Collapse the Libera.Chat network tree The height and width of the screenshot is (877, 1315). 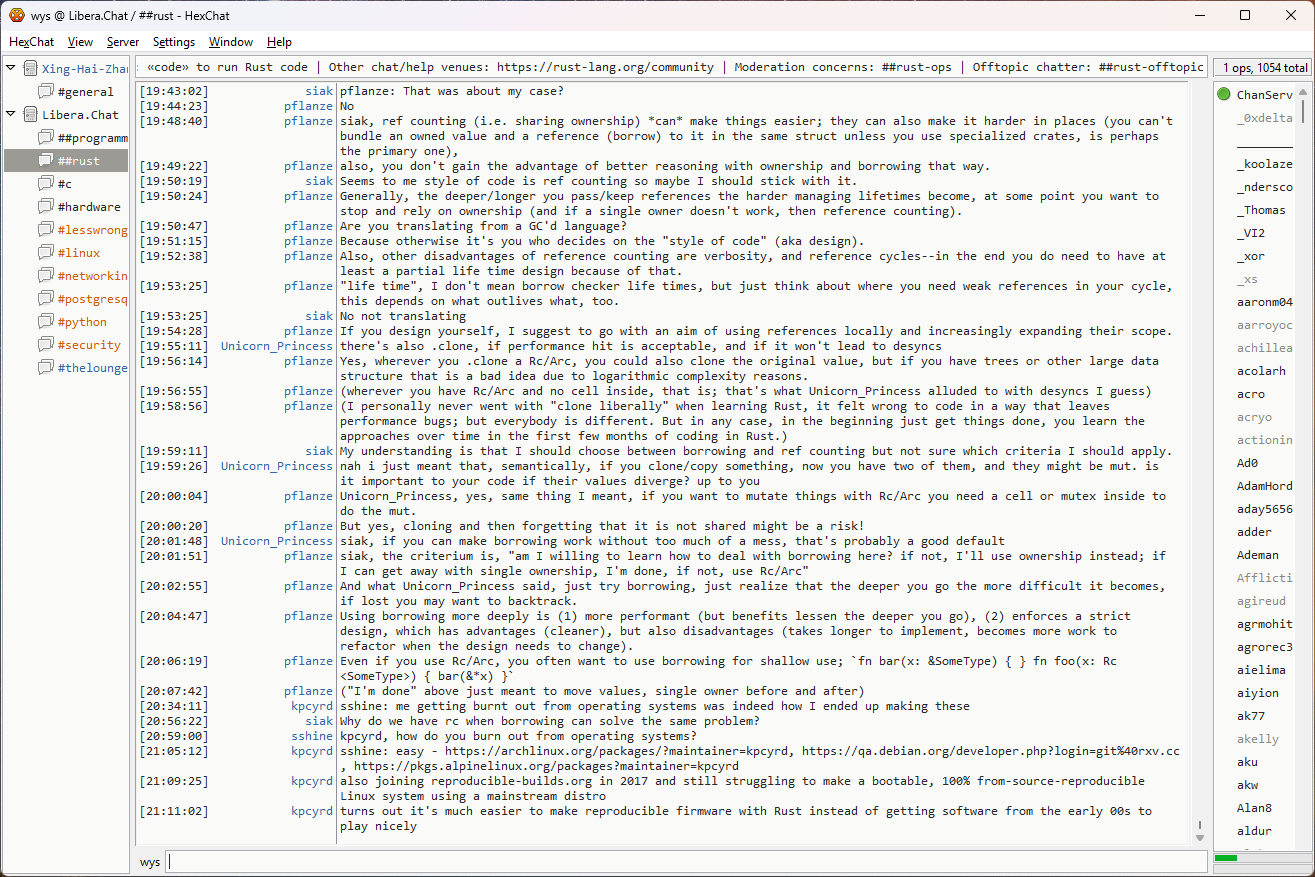11,114
